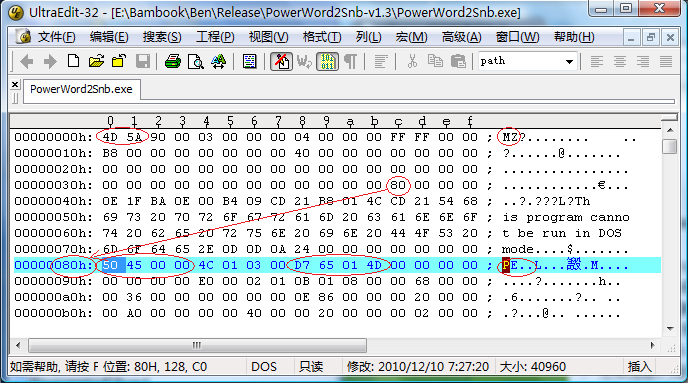Click the Back arrow in the toolbar
688x383 pixels.
click(27, 61)
